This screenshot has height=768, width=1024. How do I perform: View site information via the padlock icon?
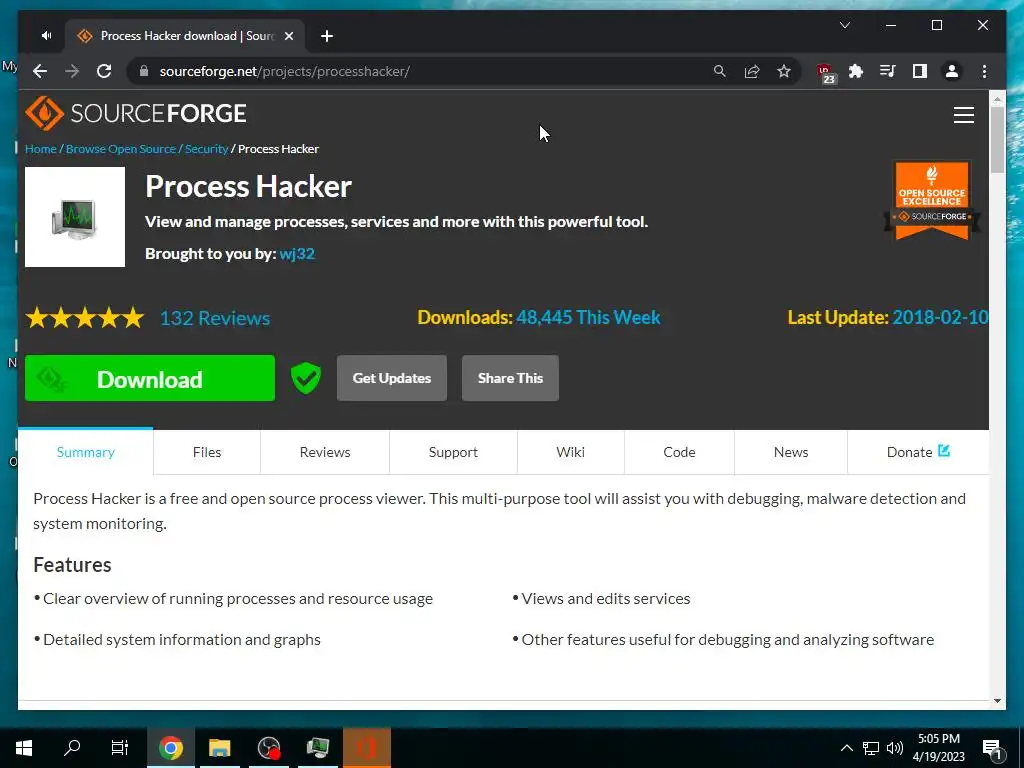144,71
